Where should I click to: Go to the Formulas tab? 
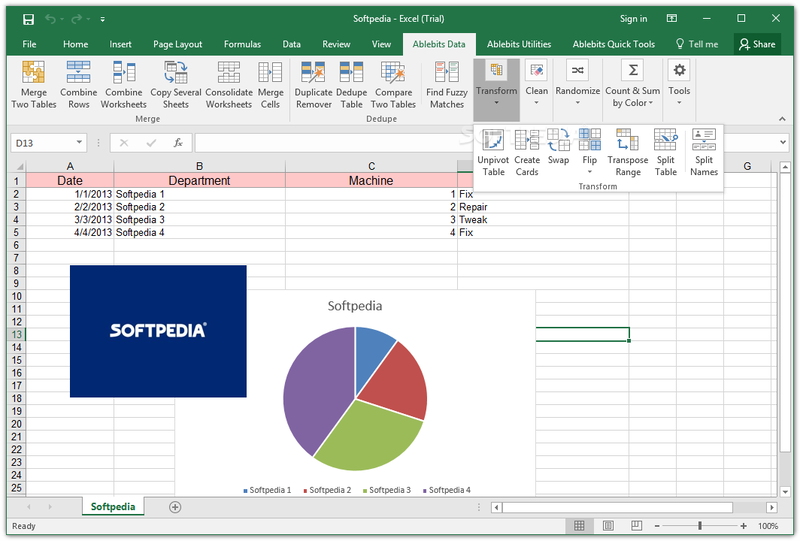[x=242, y=44]
